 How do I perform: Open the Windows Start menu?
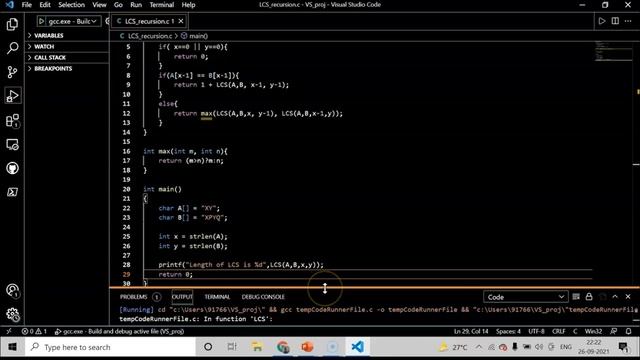tap(12, 347)
